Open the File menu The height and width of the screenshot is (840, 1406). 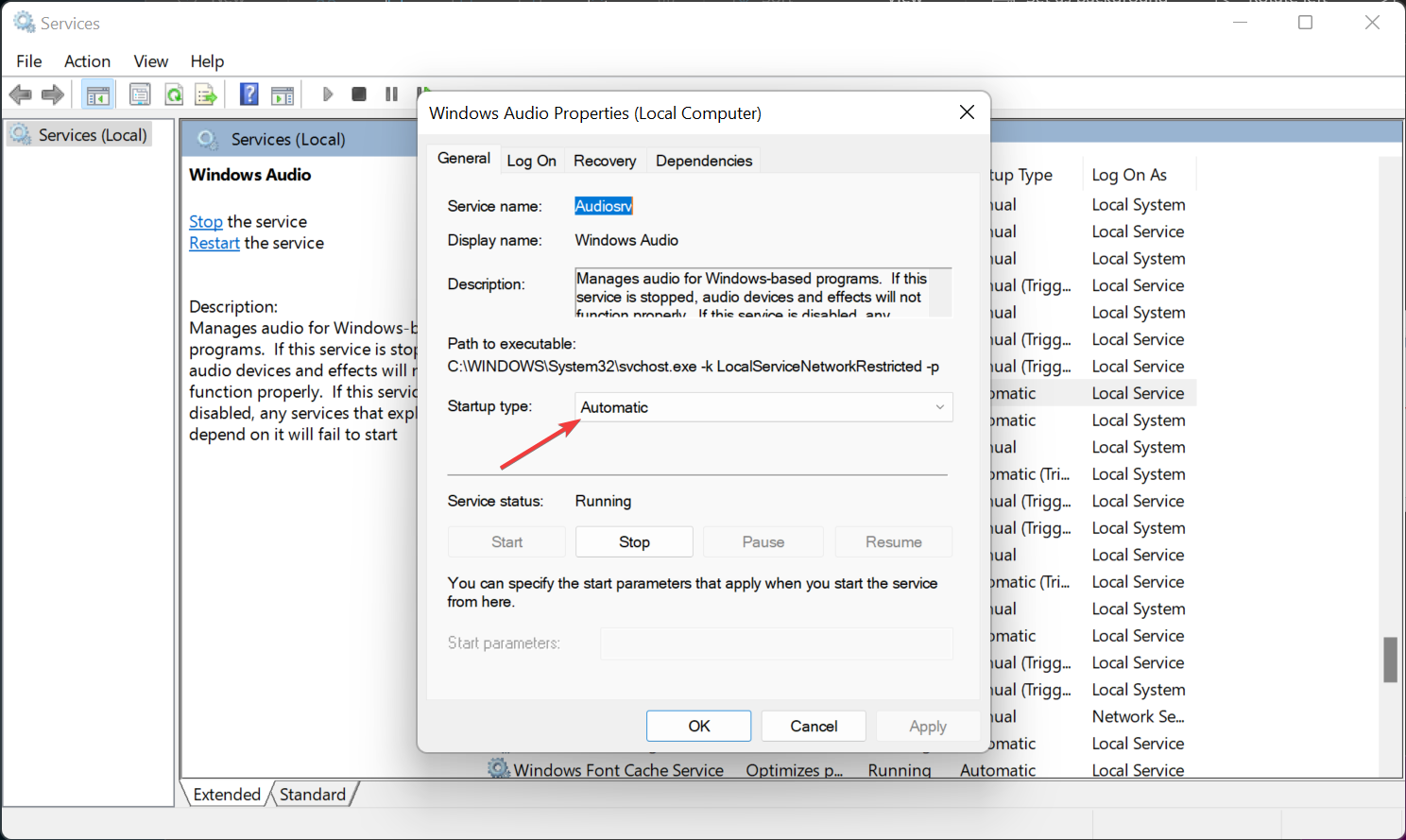29,61
